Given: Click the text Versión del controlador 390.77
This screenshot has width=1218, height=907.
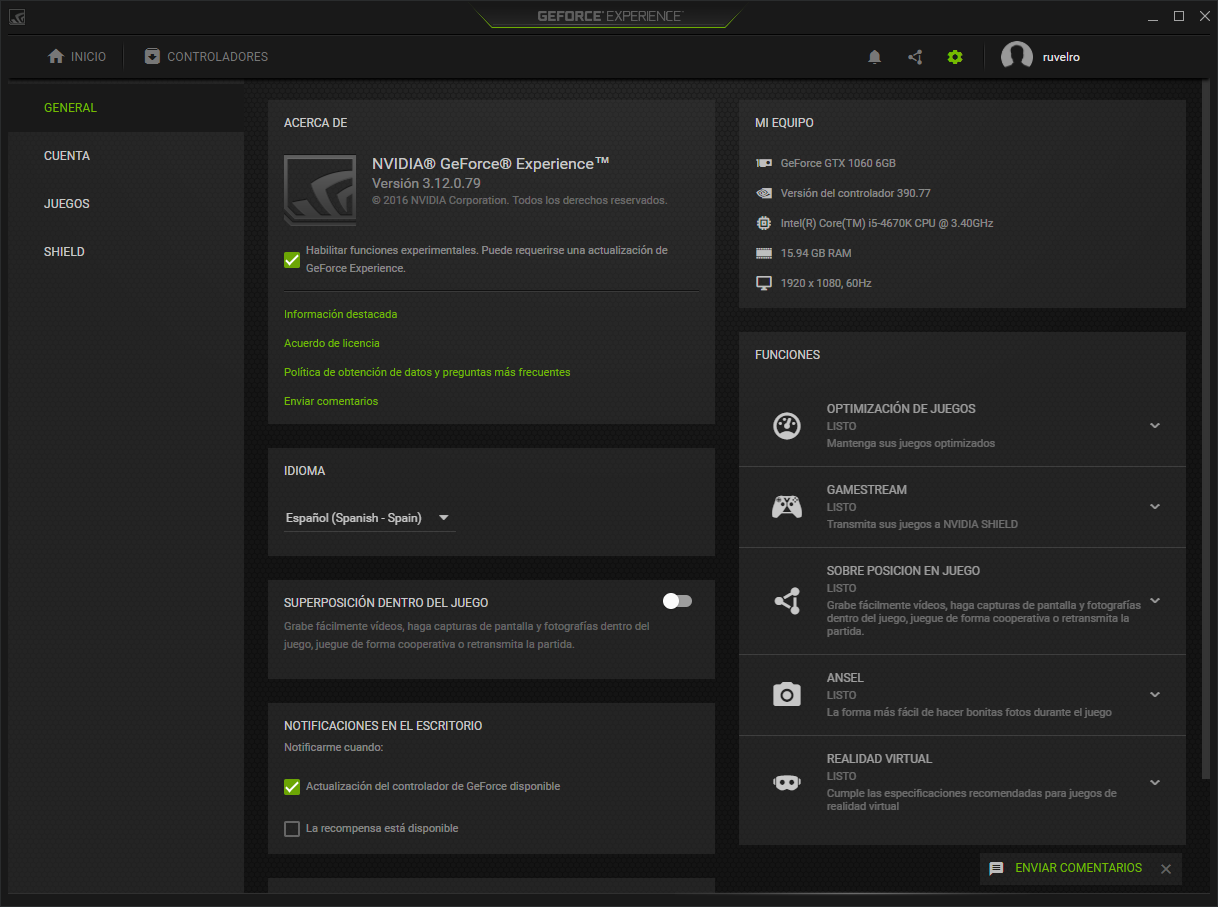Looking at the screenshot, I should tap(855, 193).
